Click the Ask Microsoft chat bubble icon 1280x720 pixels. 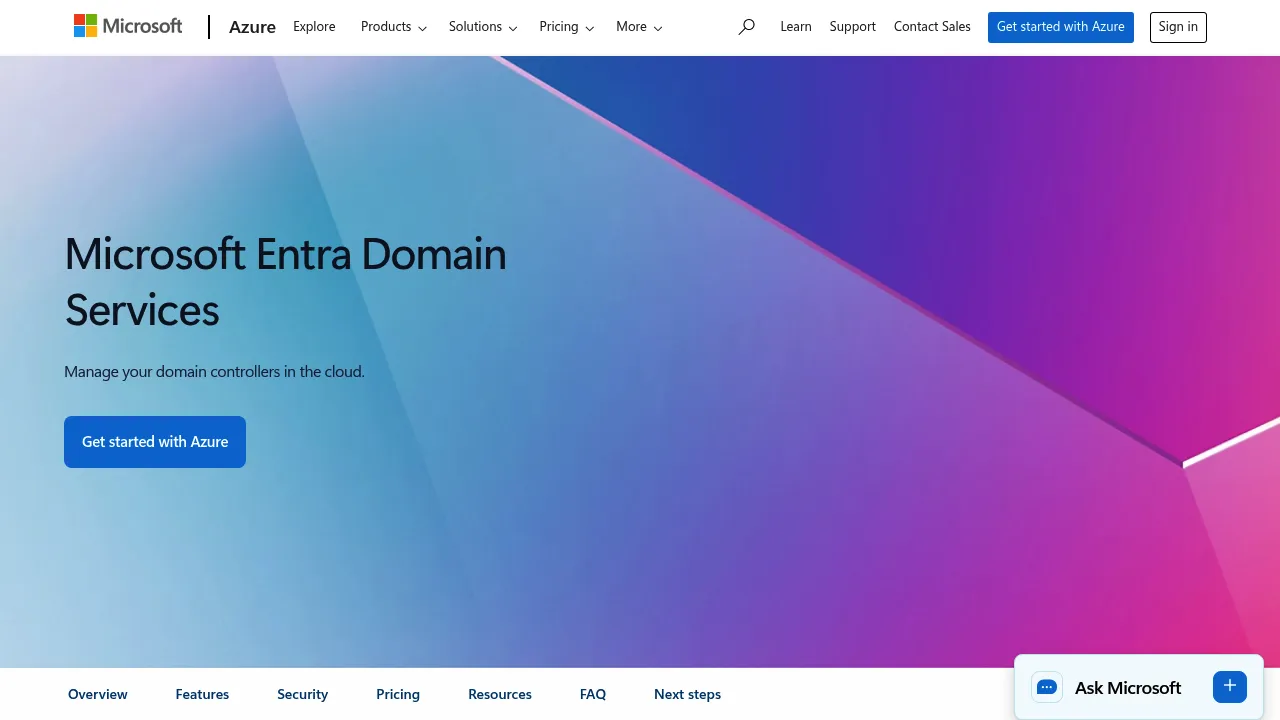click(x=1047, y=687)
